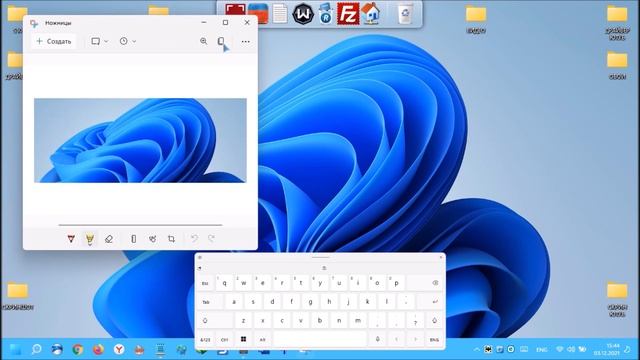This screenshot has width=640, height=360.
Task: Tap the Ctrl key on touch keyboard
Action: 224,339
